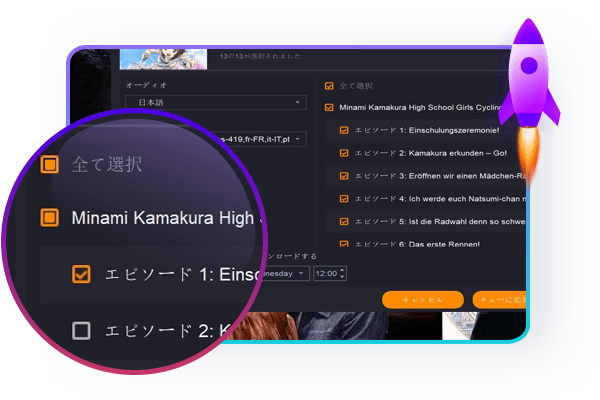Uncheck エピソード 3: Eröffnen wir einen Mädchen checkbox
The image size is (600, 400).
point(344,176)
